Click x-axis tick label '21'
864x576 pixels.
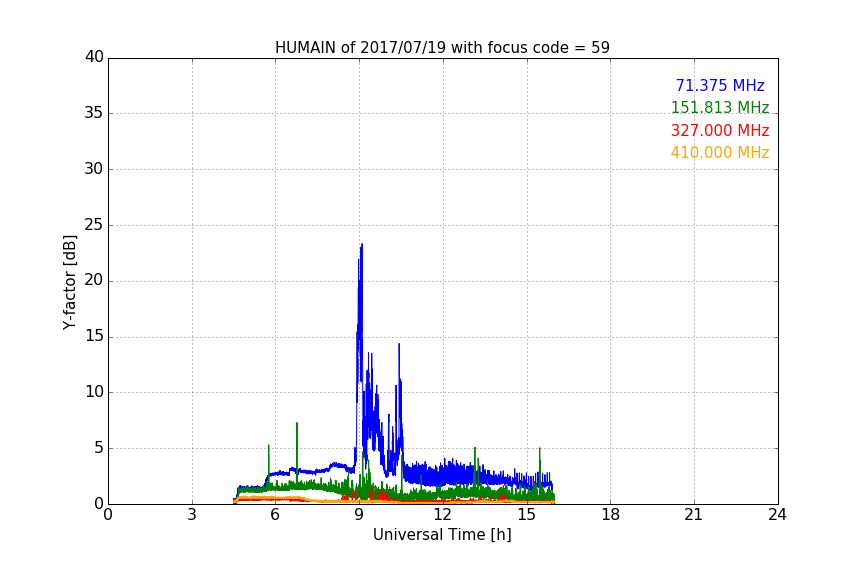[x=694, y=515]
